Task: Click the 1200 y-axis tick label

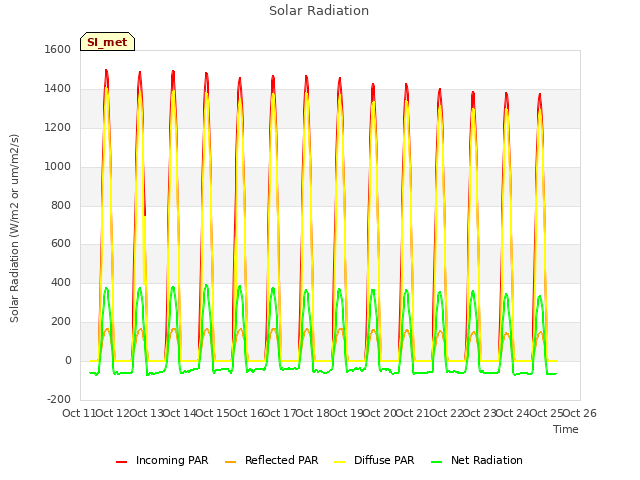Action: click(x=57, y=128)
